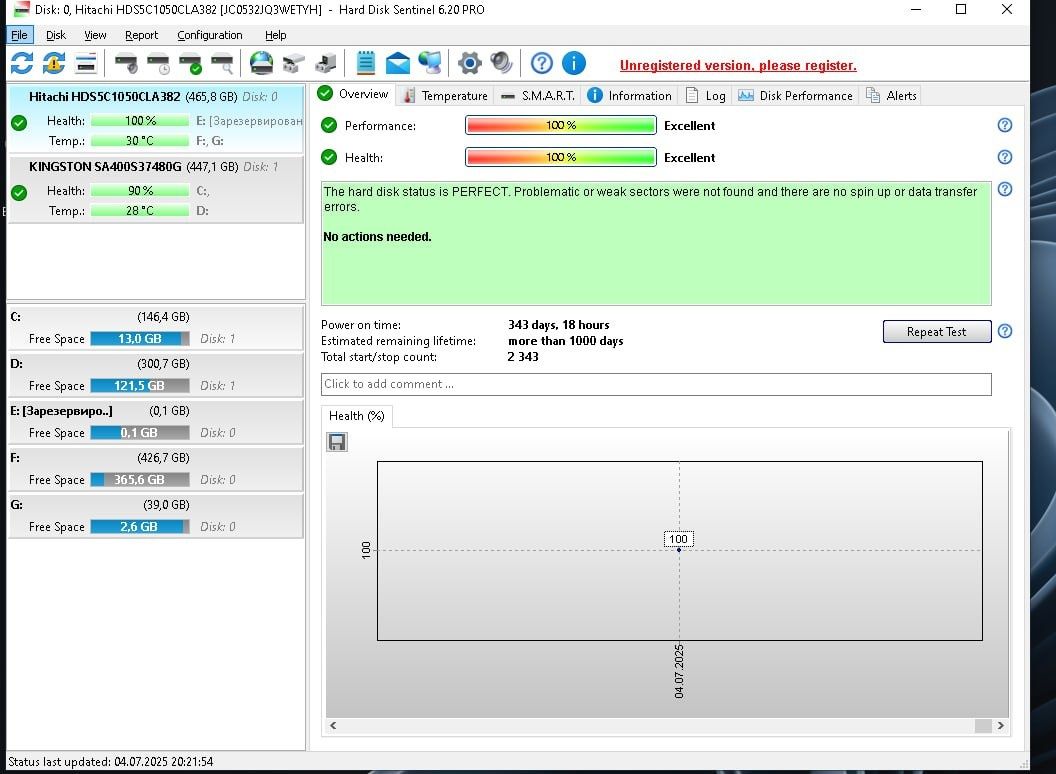
Task: Open the Disk menu
Action: click(56, 35)
